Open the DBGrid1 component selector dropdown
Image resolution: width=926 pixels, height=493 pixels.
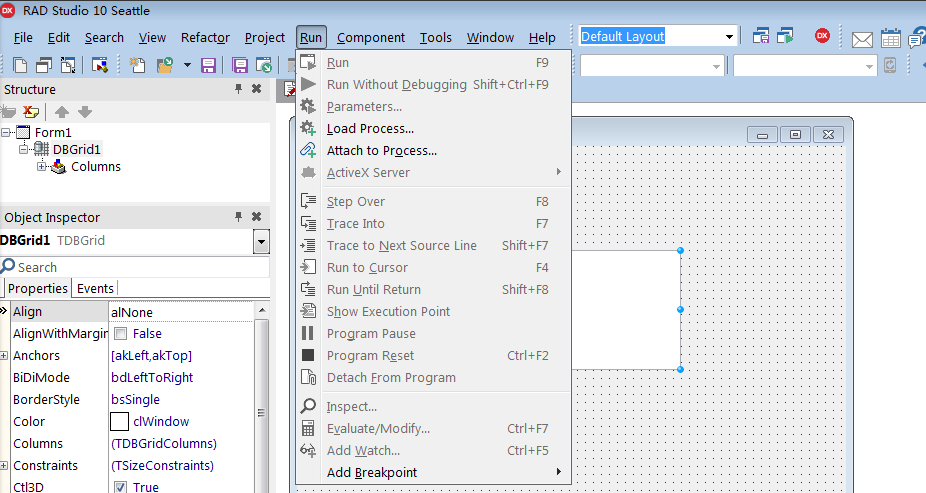[x=261, y=241]
